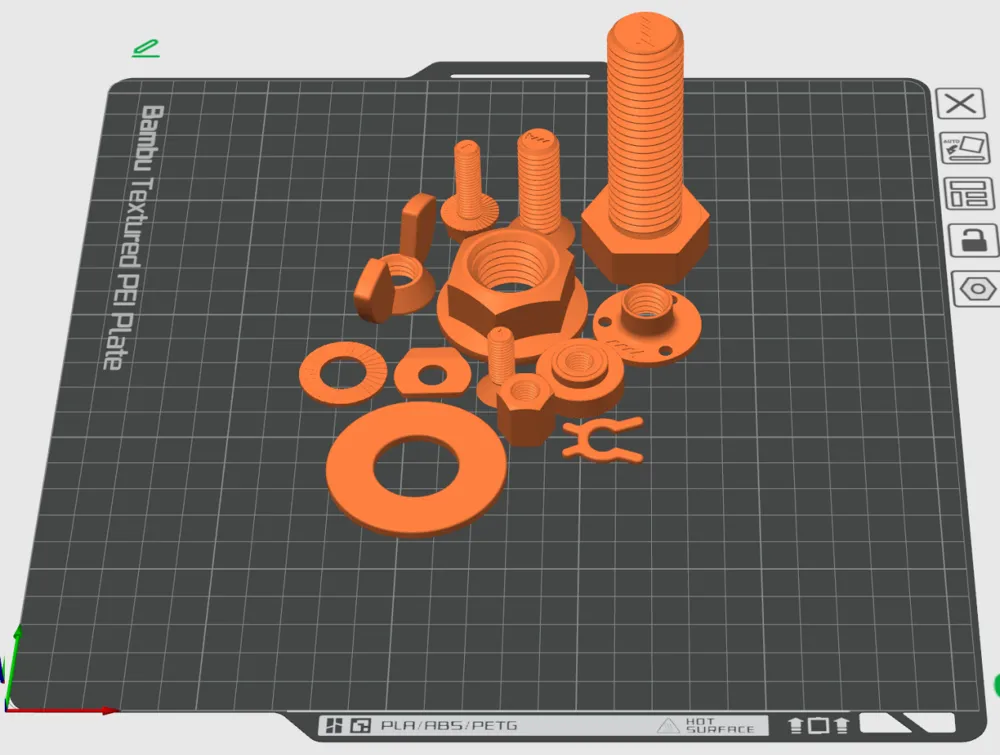Select the medium countersunk bolt model
The width and height of the screenshot is (1000, 755).
coord(540,180)
